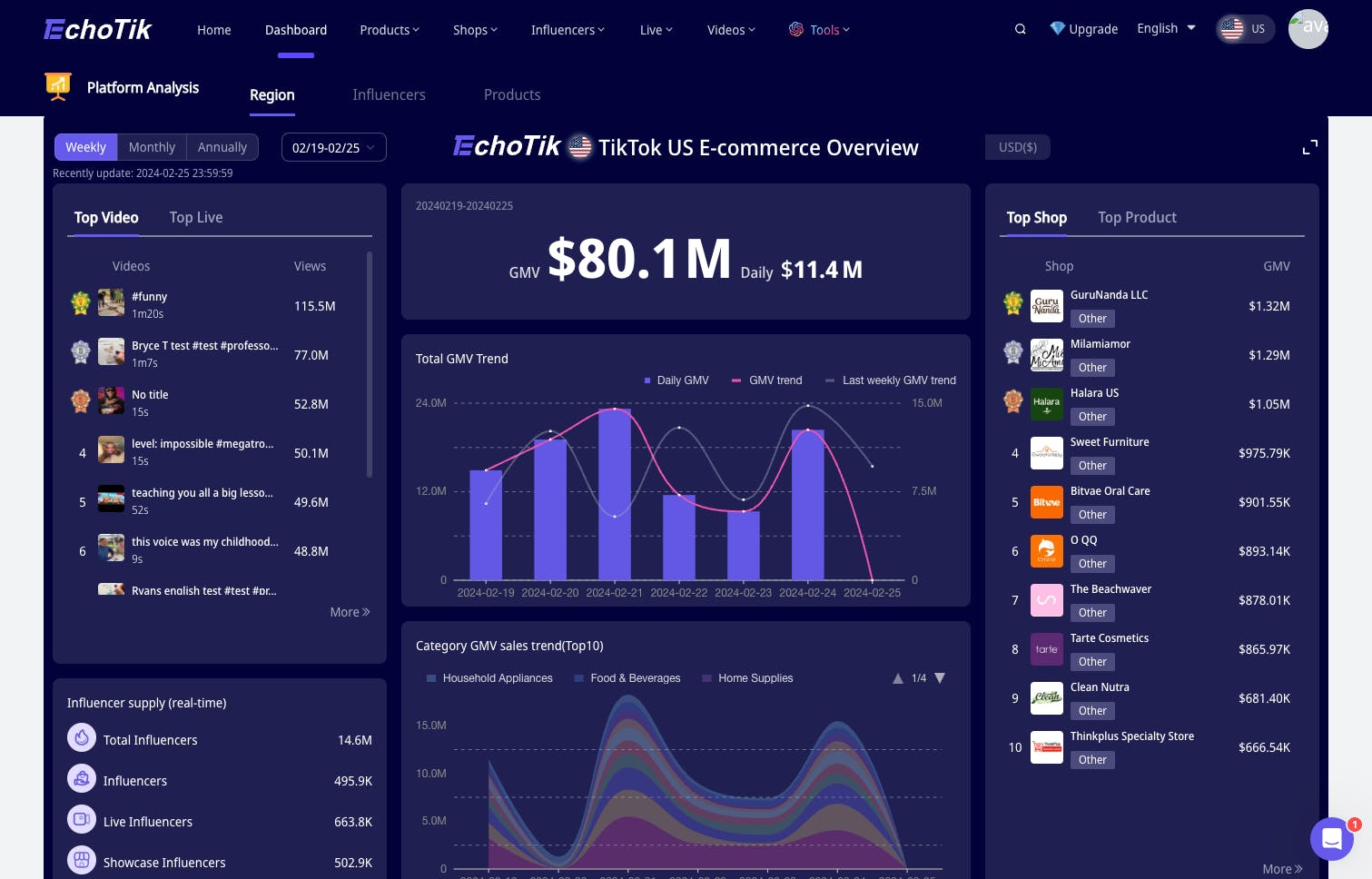
Task: Show next category legend page arrow
Action: tap(940, 678)
